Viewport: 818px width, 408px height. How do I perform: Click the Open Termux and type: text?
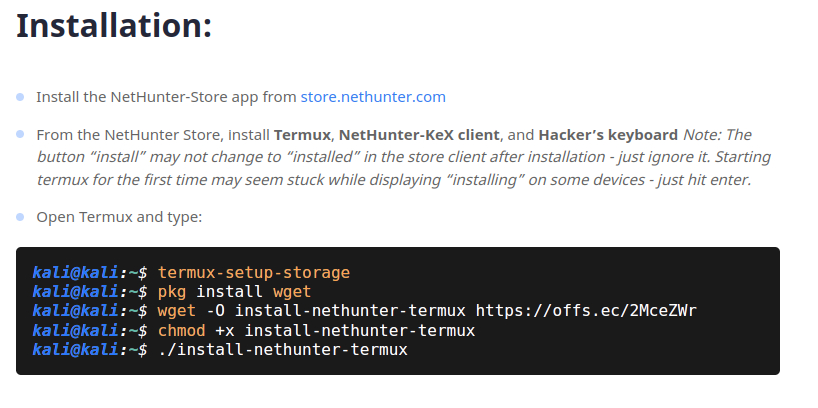[119, 217]
